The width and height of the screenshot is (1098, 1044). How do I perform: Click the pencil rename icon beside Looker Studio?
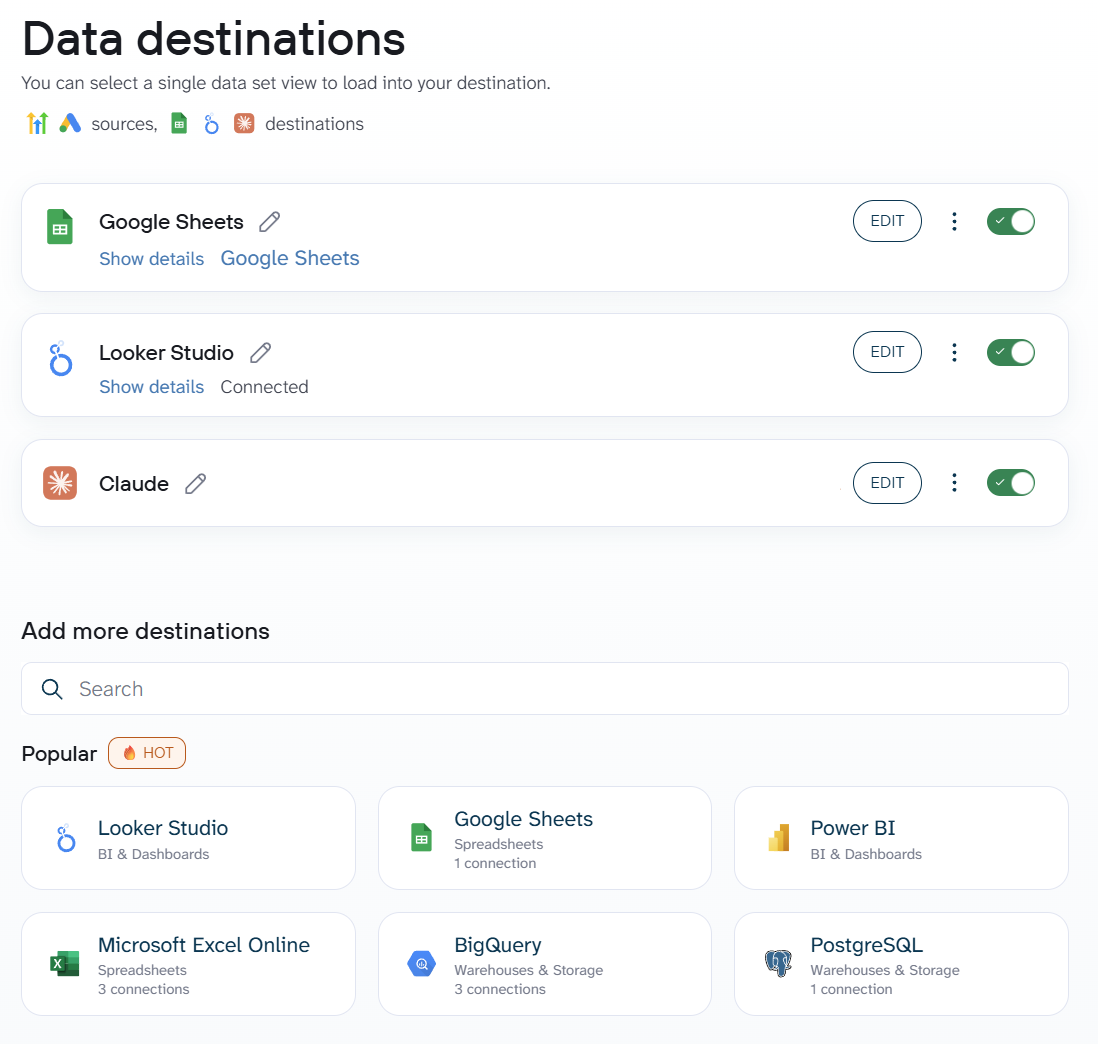click(260, 353)
